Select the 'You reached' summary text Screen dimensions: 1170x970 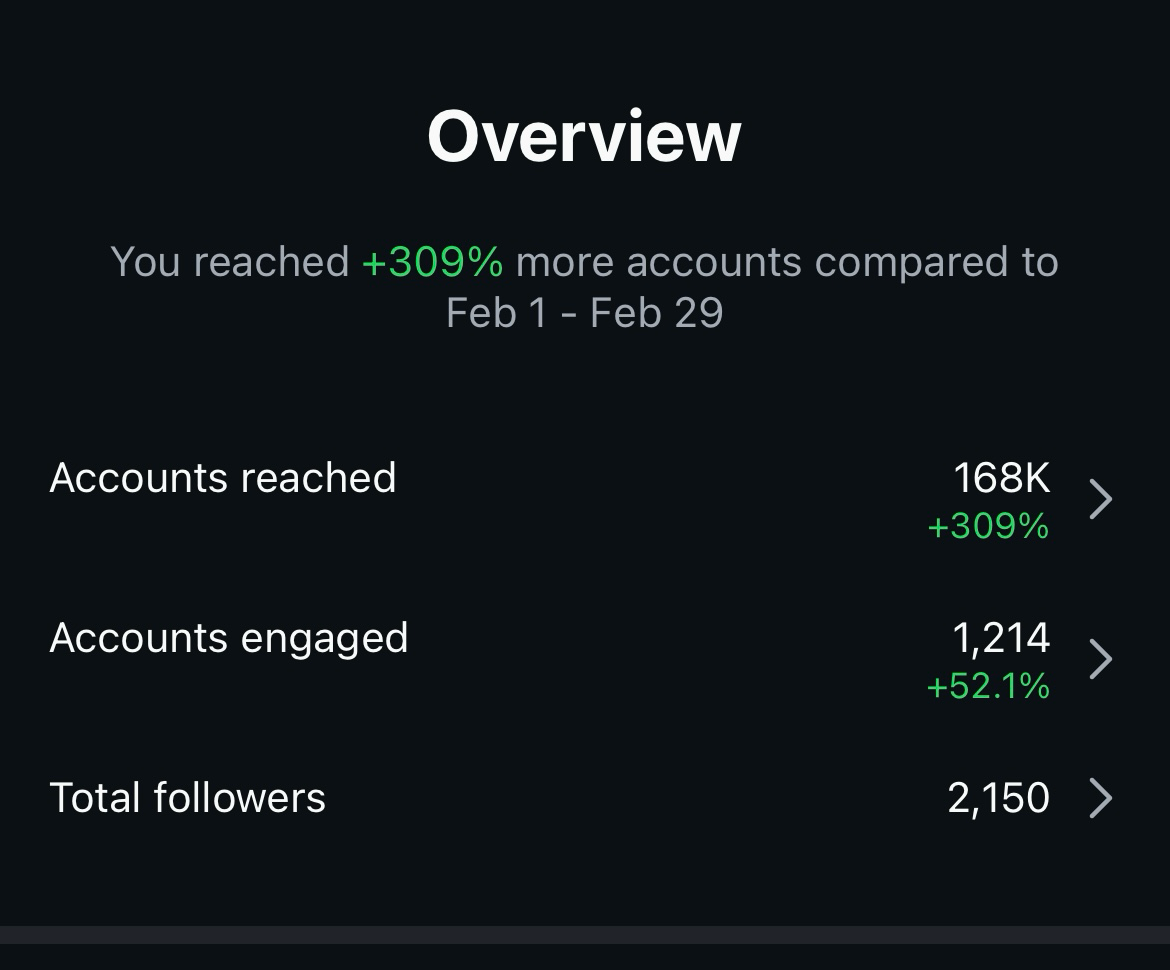(230, 262)
